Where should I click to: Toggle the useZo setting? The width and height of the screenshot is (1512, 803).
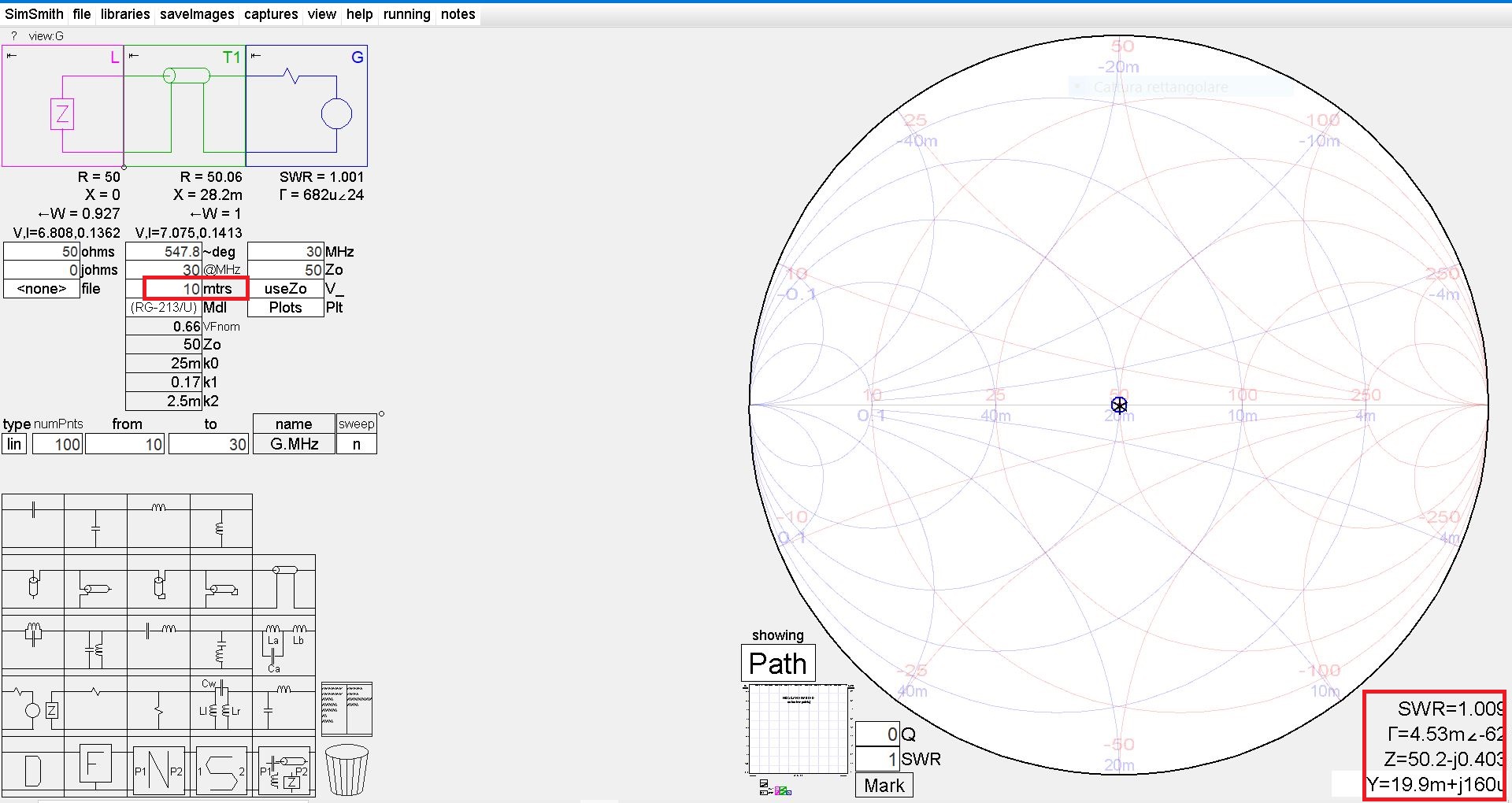(286, 289)
